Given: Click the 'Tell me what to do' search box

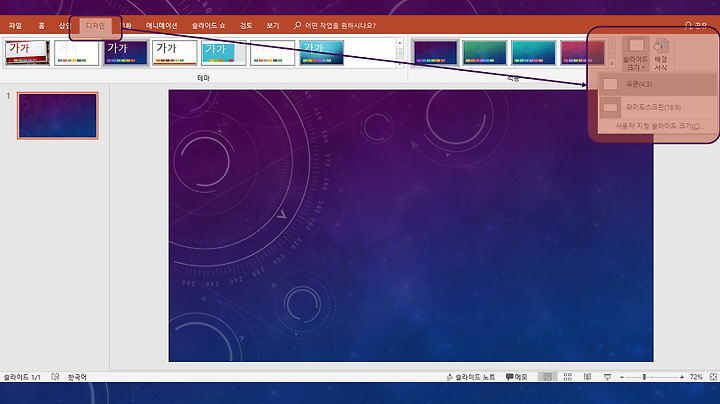Looking at the screenshot, I should (x=335, y=26).
